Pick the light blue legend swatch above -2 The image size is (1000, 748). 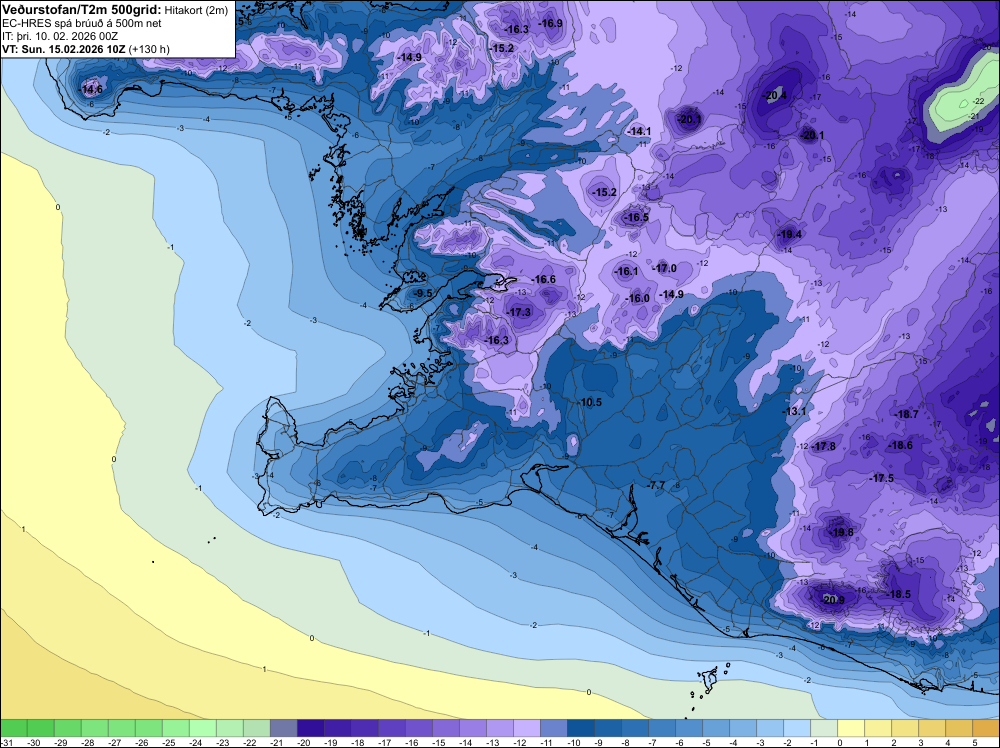[x=796, y=728]
